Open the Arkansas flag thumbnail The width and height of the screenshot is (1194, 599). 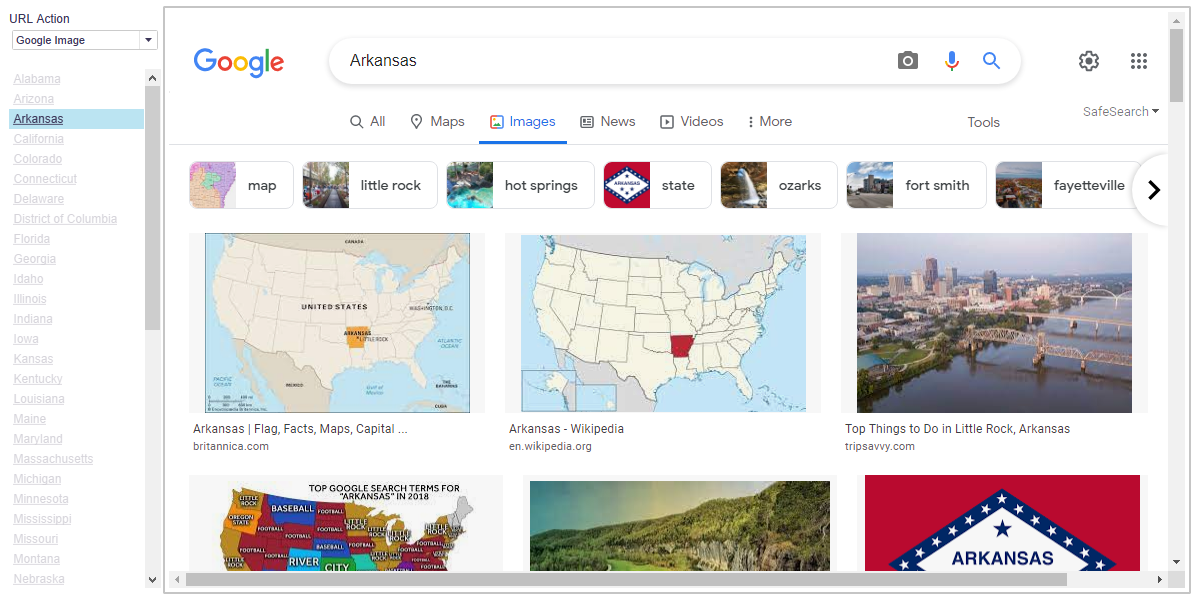pyautogui.click(x=1002, y=523)
